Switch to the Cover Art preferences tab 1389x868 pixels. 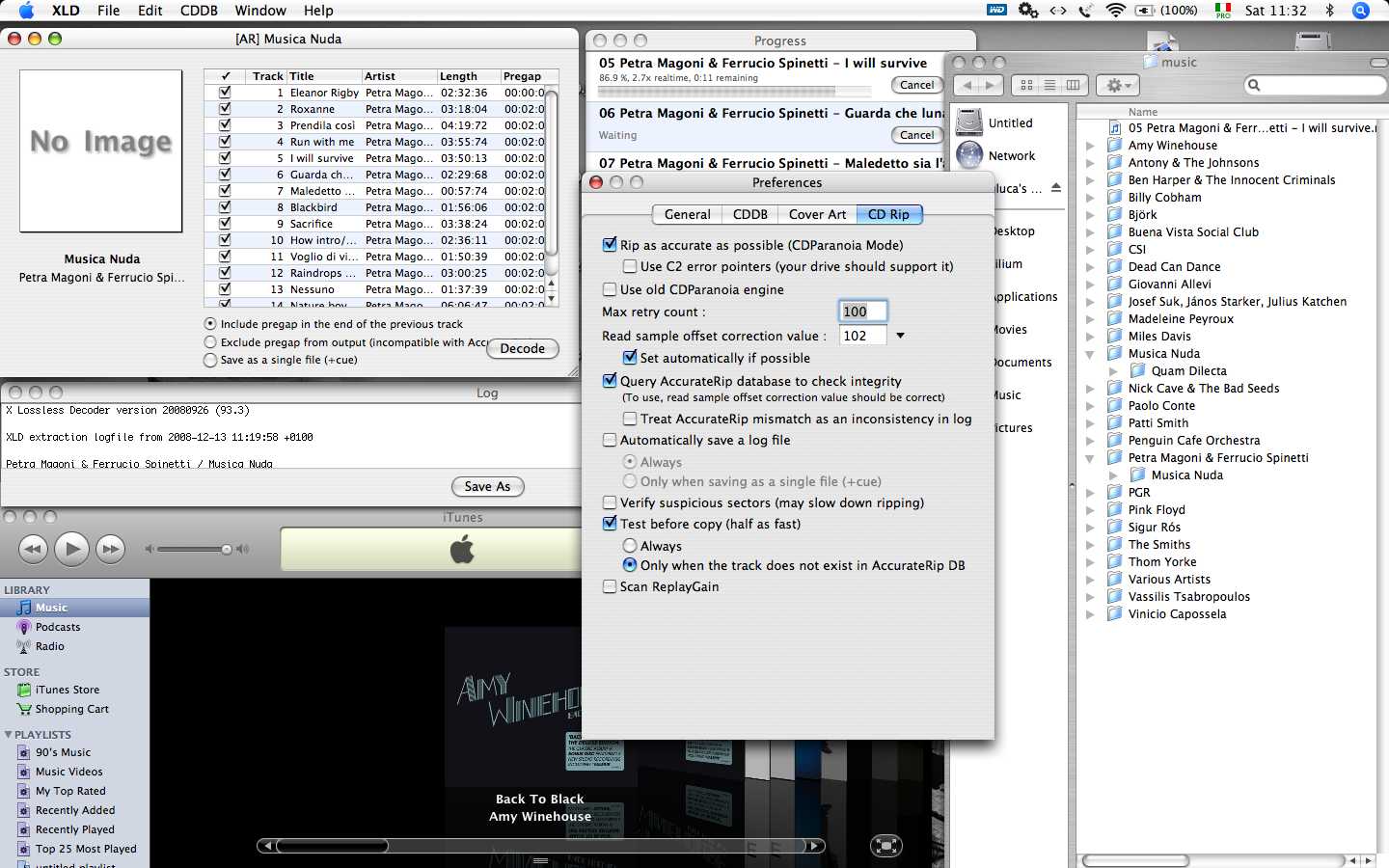pos(818,214)
